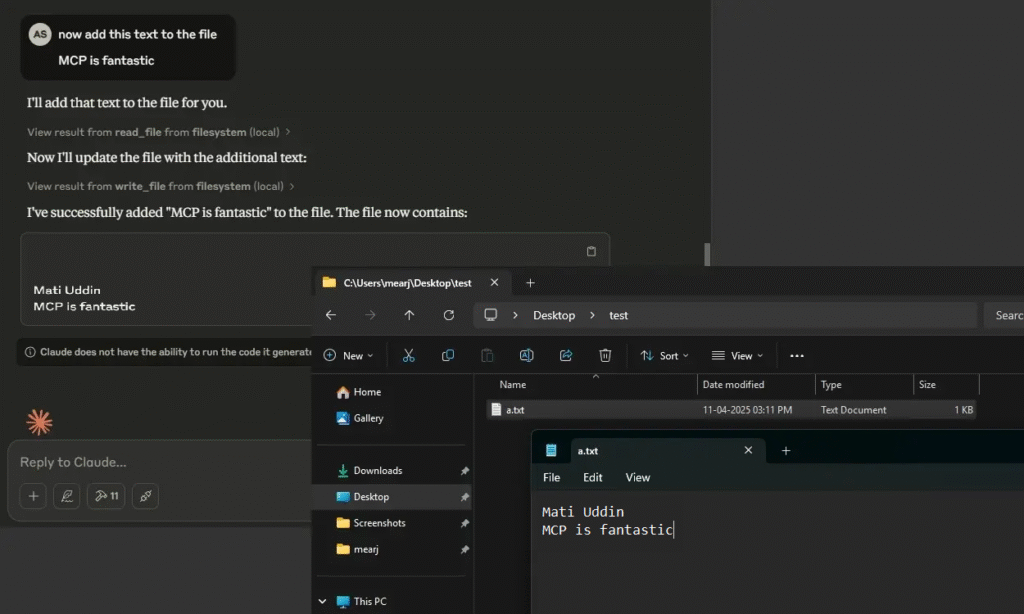
Task: Open Notepad's File menu
Action: 551,478
